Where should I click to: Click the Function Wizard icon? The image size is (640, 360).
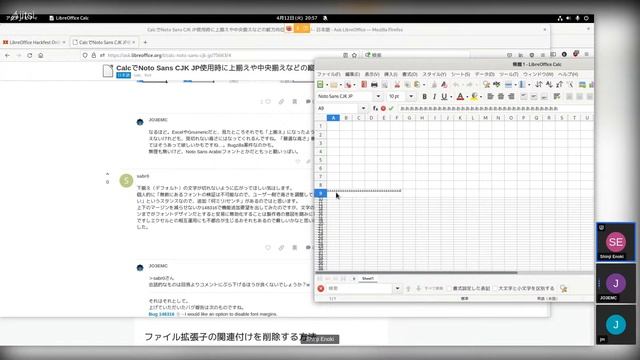(x=375, y=108)
